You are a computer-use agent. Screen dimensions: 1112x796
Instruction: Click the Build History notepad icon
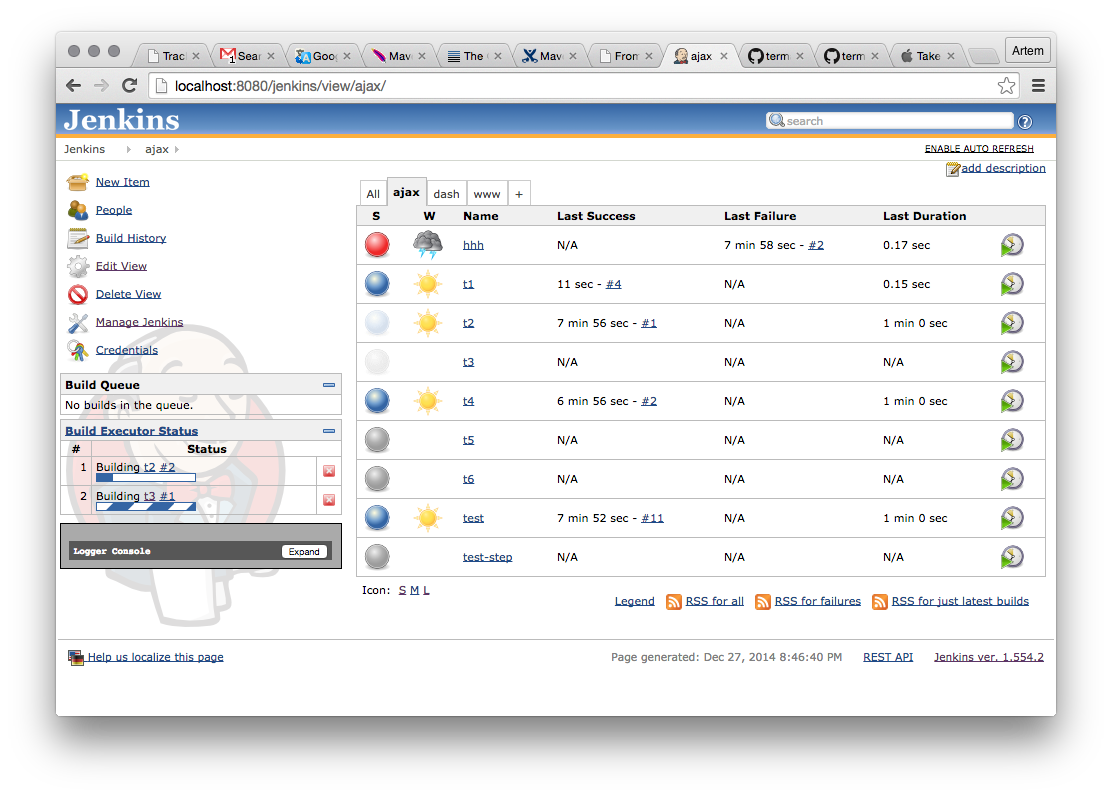point(77,238)
